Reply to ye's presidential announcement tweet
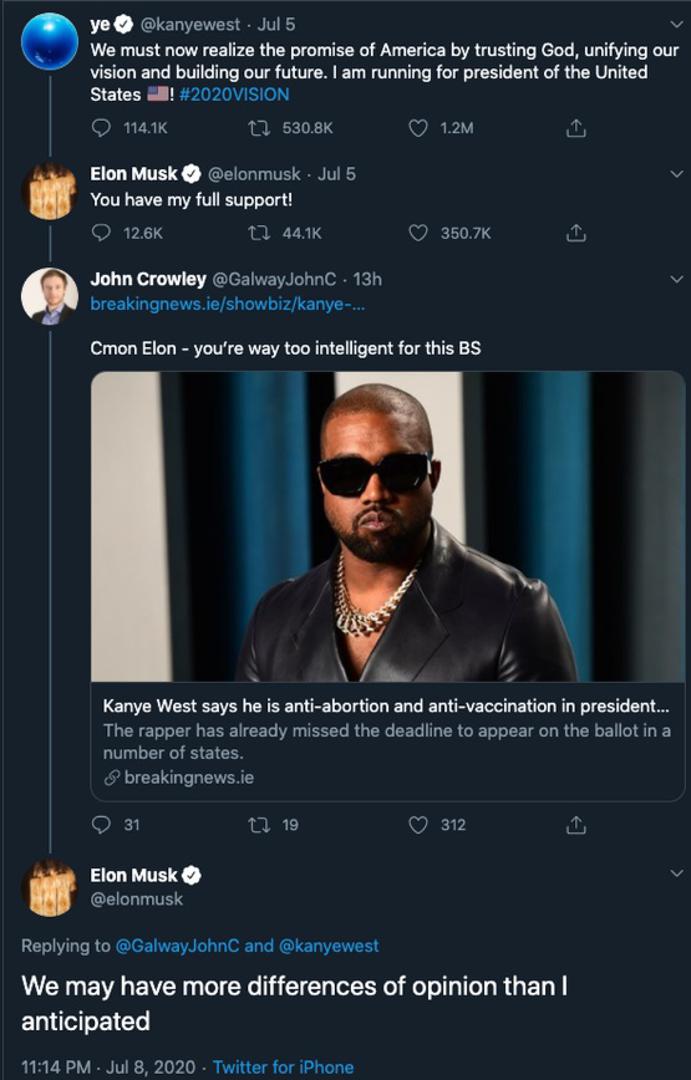The width and height of the screenshot is (691, 1080). pyautogui.click(x=101, y=129)
